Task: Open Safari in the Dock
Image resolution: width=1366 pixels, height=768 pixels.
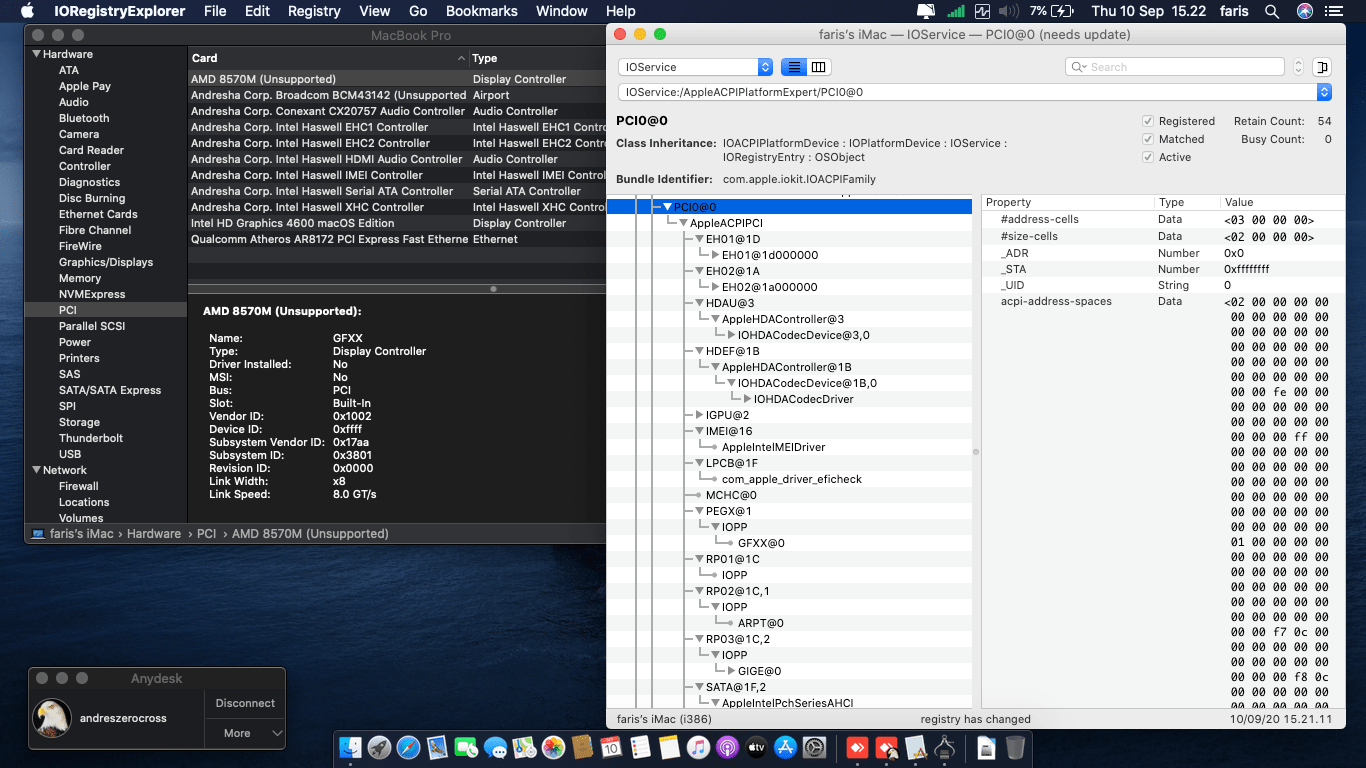Action: pos(408,747)
